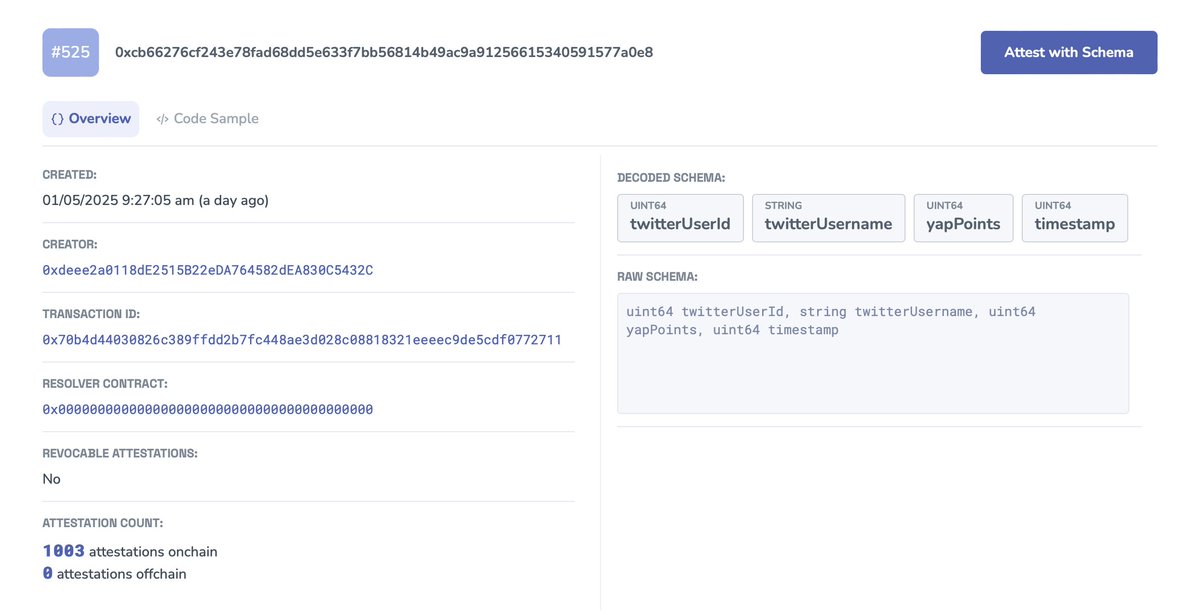Open the Overview tab

pos(91,118)
